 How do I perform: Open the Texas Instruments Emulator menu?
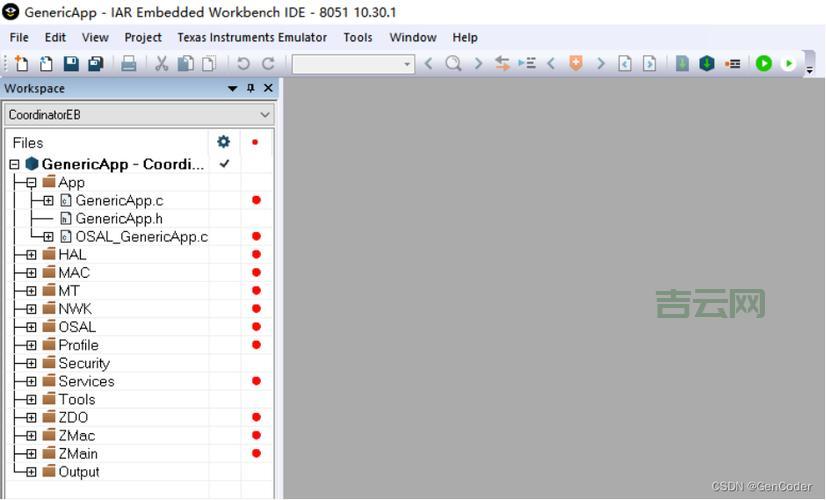[x=252, y=37]
